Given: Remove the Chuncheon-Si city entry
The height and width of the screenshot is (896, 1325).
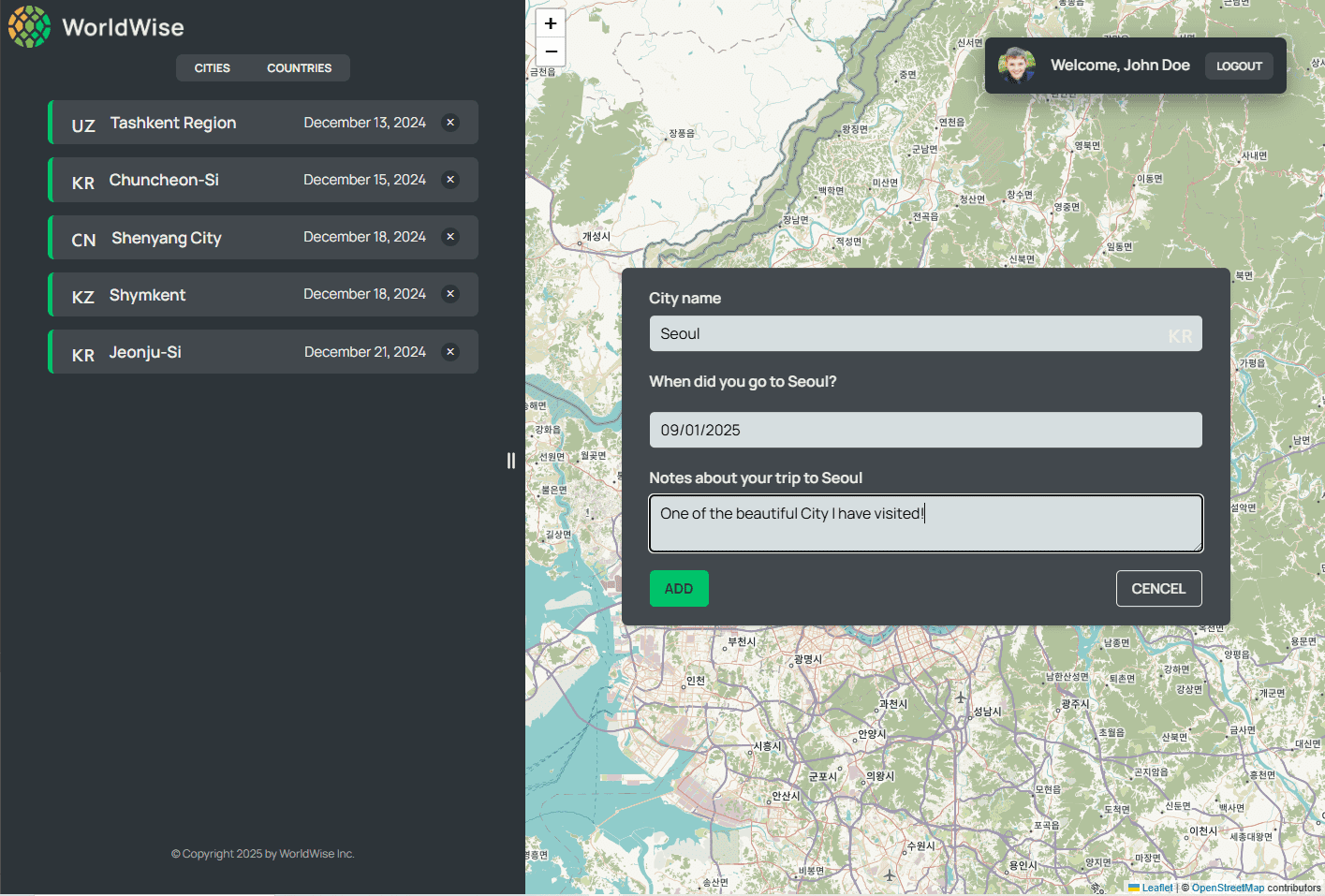Looking at the screenshot, I should tap(450, 180).
